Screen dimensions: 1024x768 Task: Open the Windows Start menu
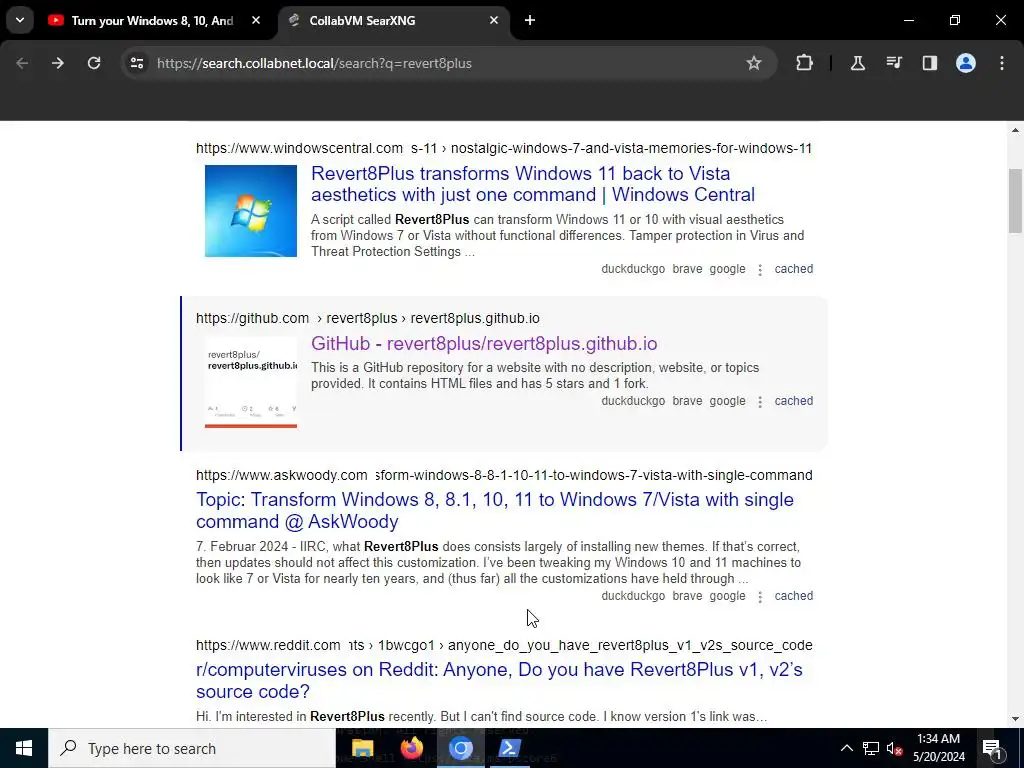[x=24, y=748]
